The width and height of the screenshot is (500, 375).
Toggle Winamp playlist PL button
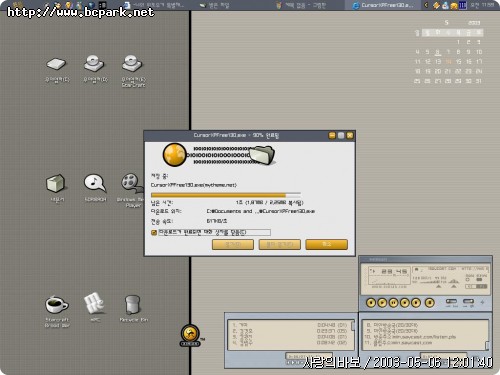pos(482,286)
